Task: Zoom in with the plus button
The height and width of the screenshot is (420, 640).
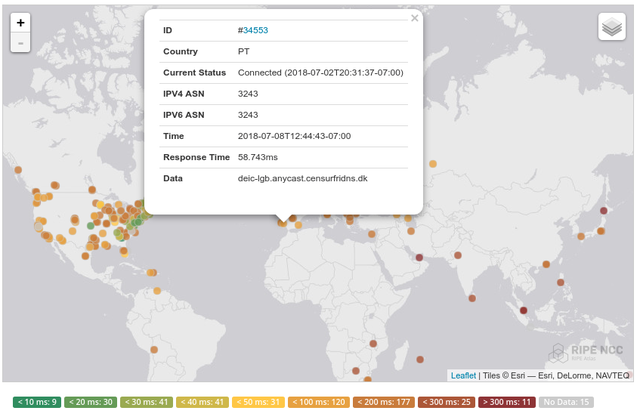Action: point(20,22)
